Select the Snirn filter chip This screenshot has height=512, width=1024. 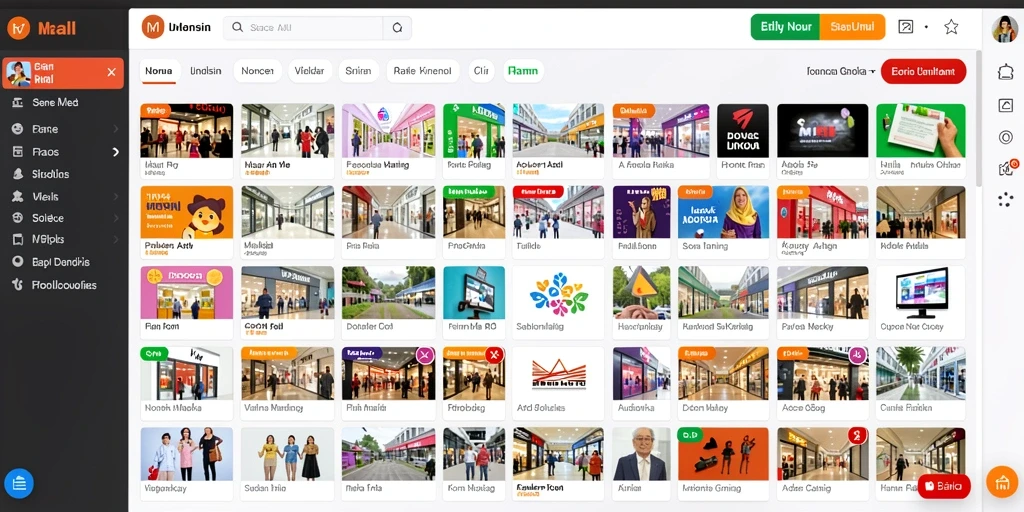359,71
